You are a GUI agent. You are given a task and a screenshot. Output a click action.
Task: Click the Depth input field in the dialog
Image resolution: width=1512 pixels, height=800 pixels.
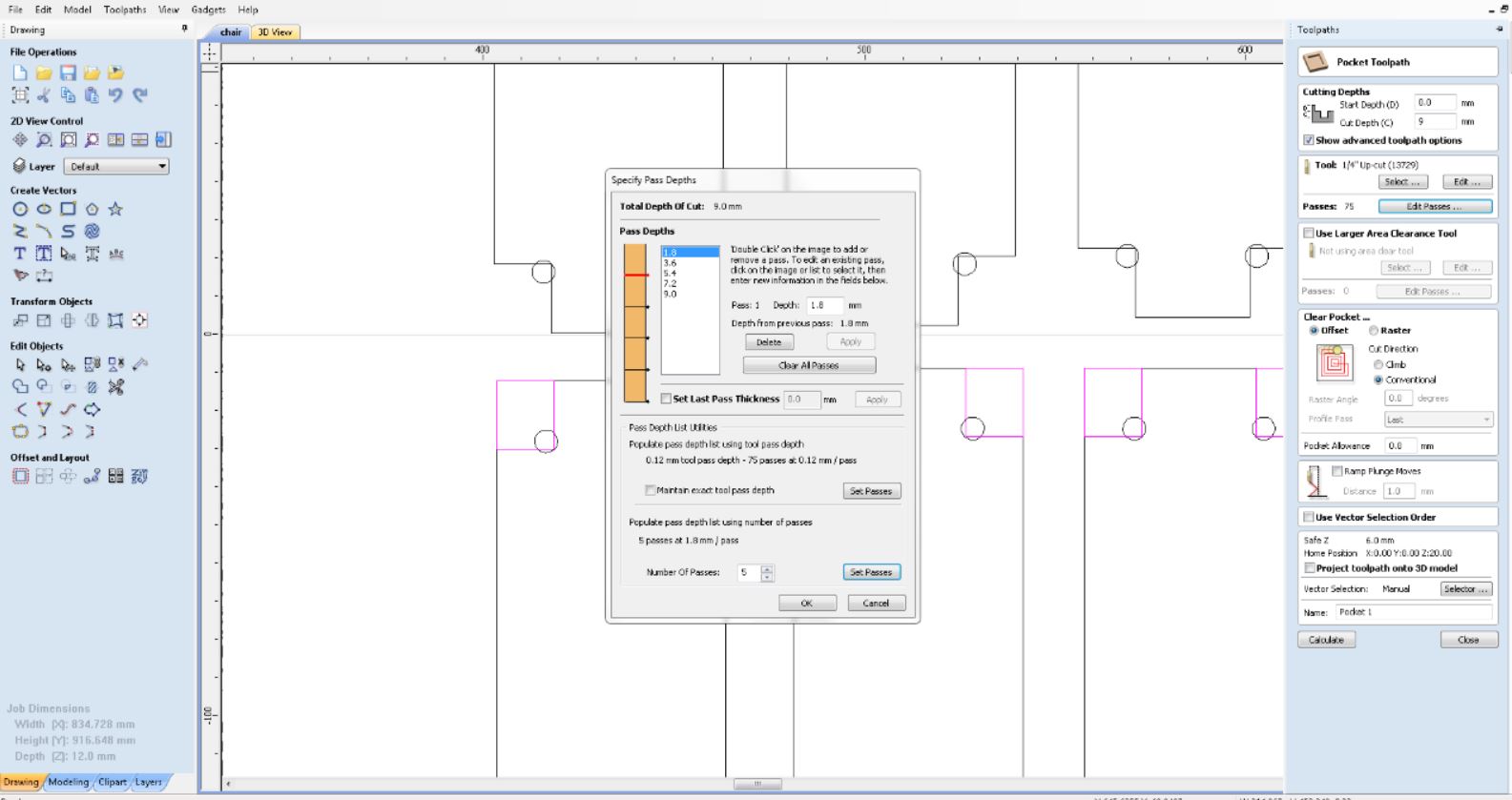click(825, 305)
